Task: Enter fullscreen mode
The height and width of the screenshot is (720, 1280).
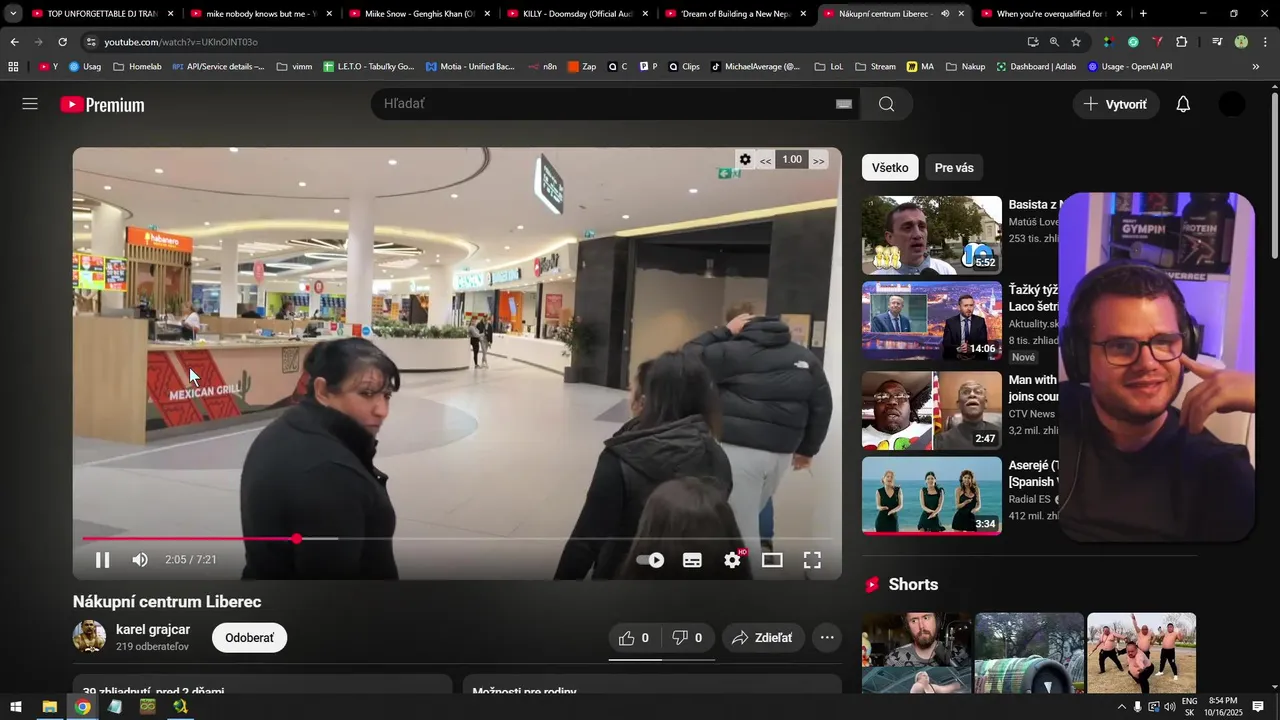Action: (x=812, y=560)
